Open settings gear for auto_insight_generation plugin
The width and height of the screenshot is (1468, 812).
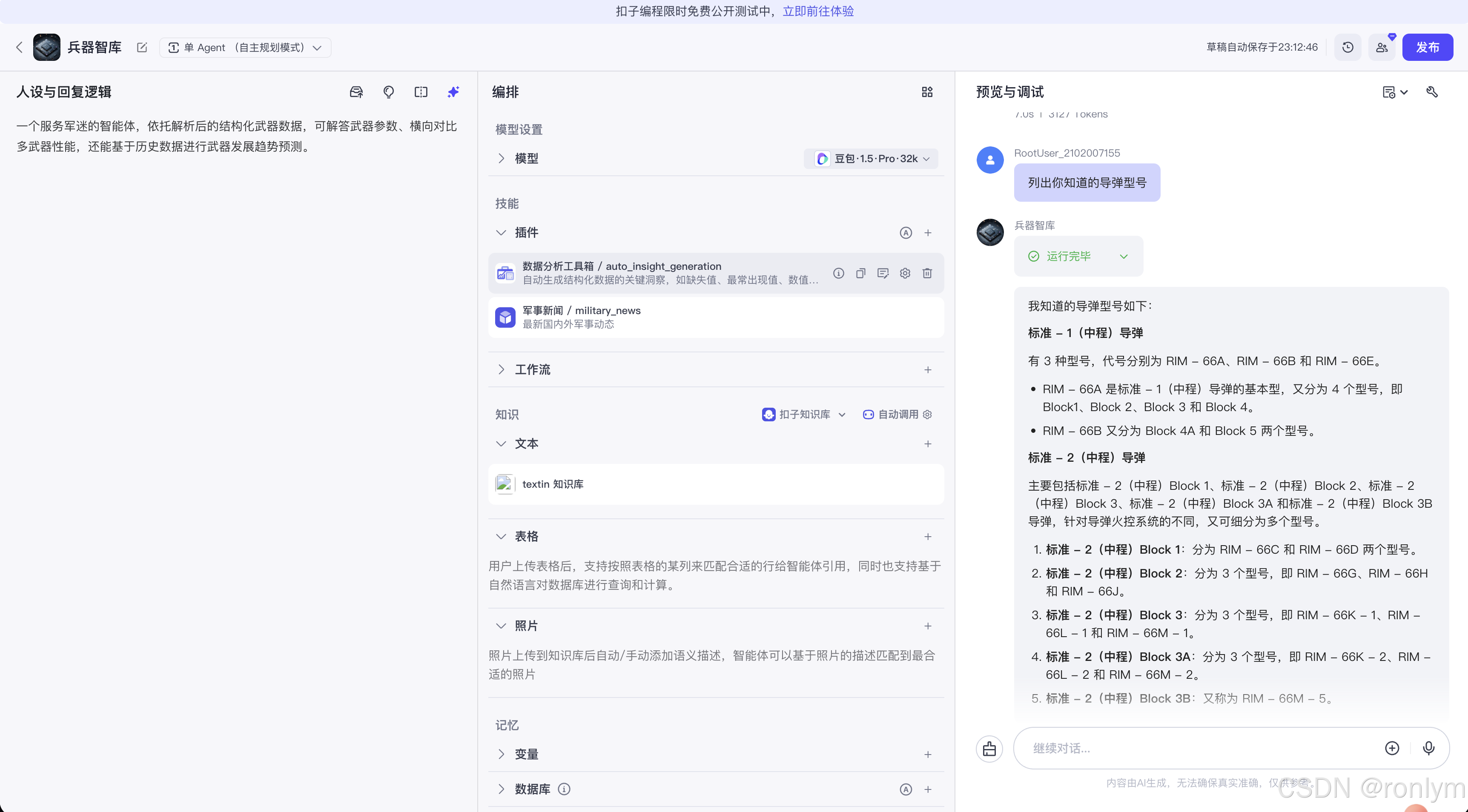click(905, 273)
